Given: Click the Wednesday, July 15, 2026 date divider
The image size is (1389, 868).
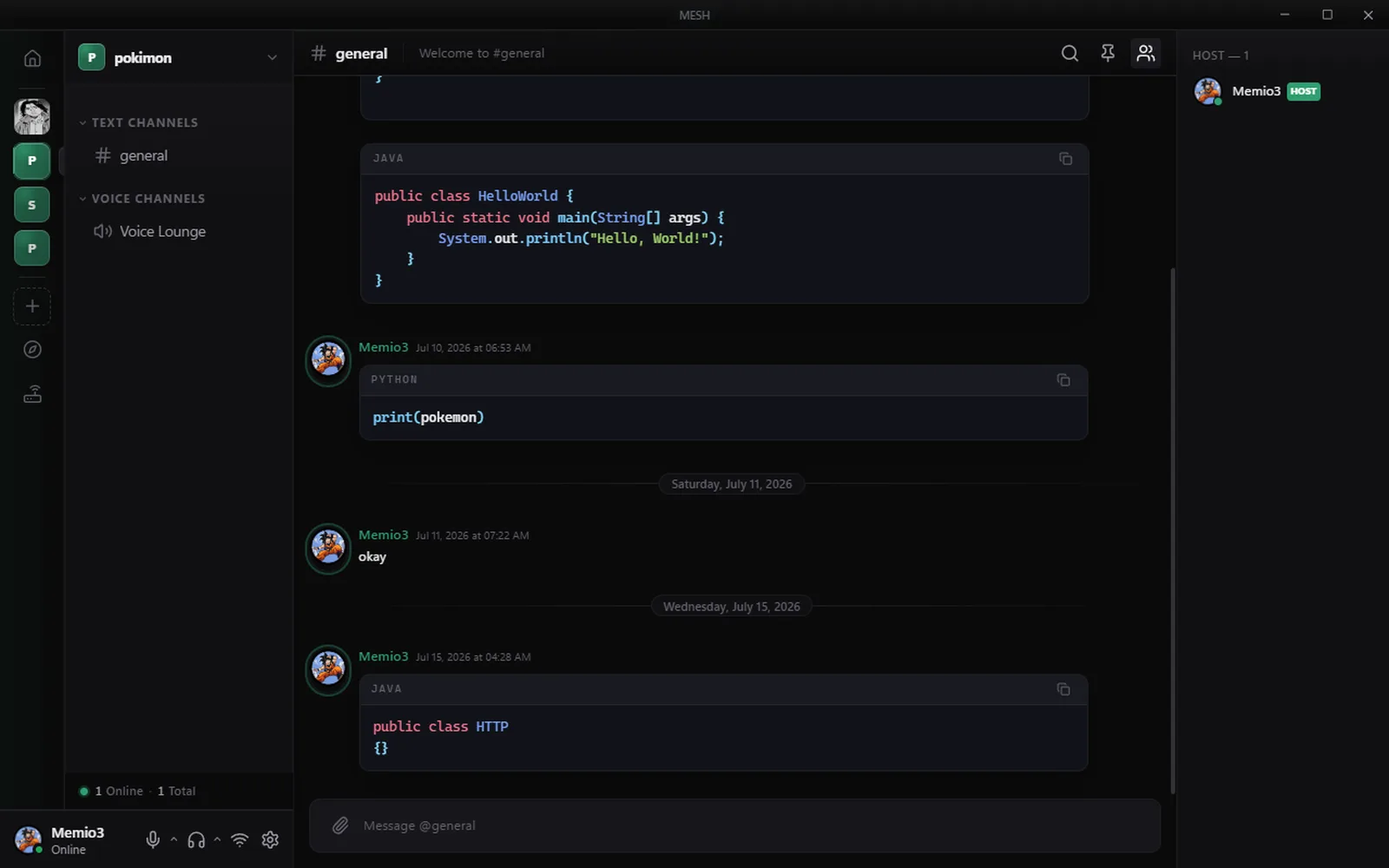Looking at the screenshot, I should tap(732, 606).
